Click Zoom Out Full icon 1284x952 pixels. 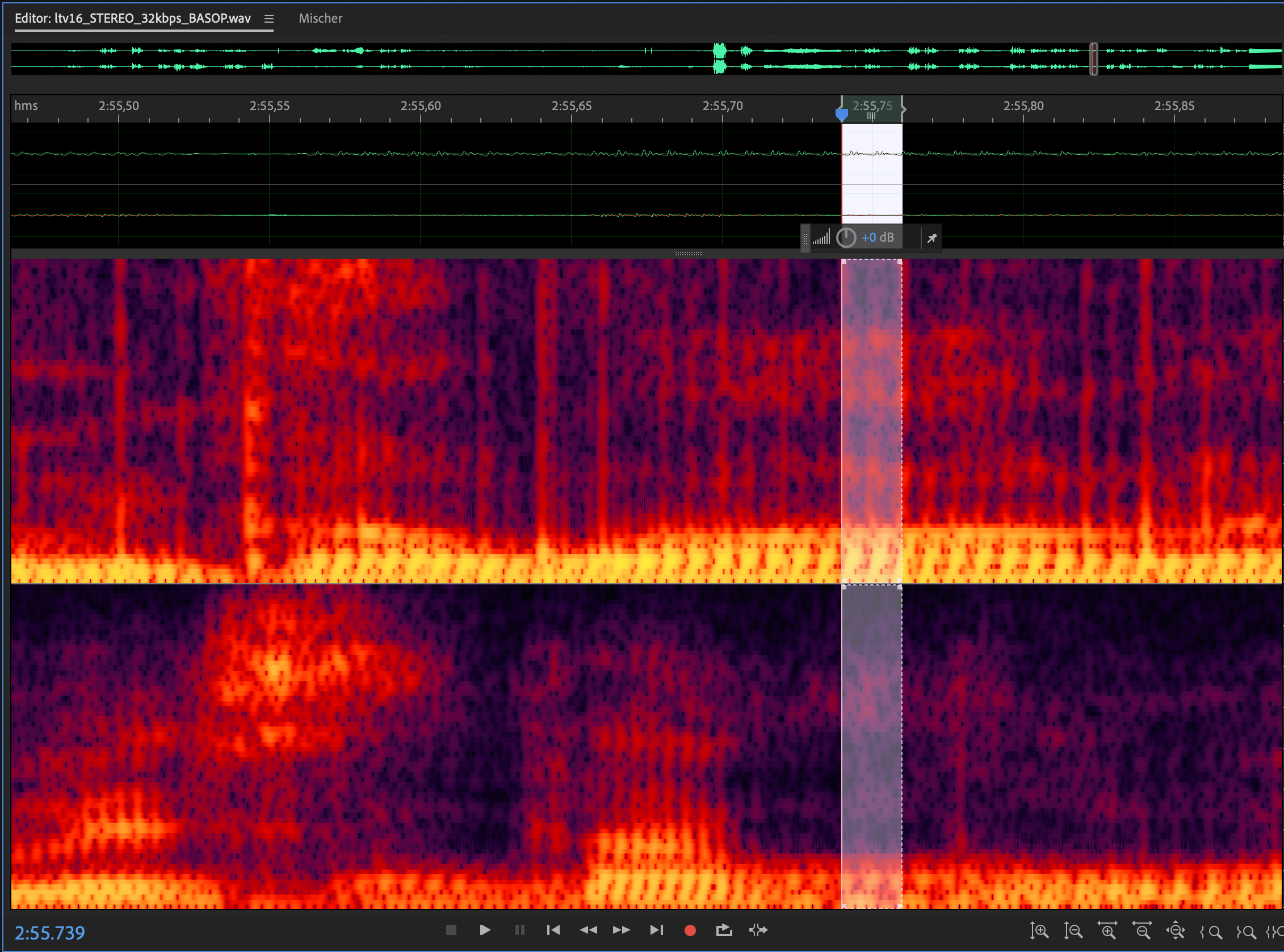coord(1176,930)
